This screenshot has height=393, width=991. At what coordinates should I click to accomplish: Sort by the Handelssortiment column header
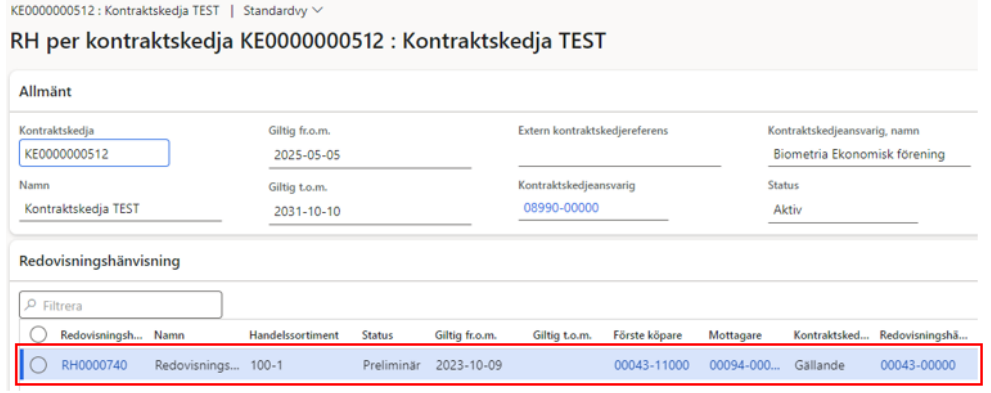coord(294,335)
